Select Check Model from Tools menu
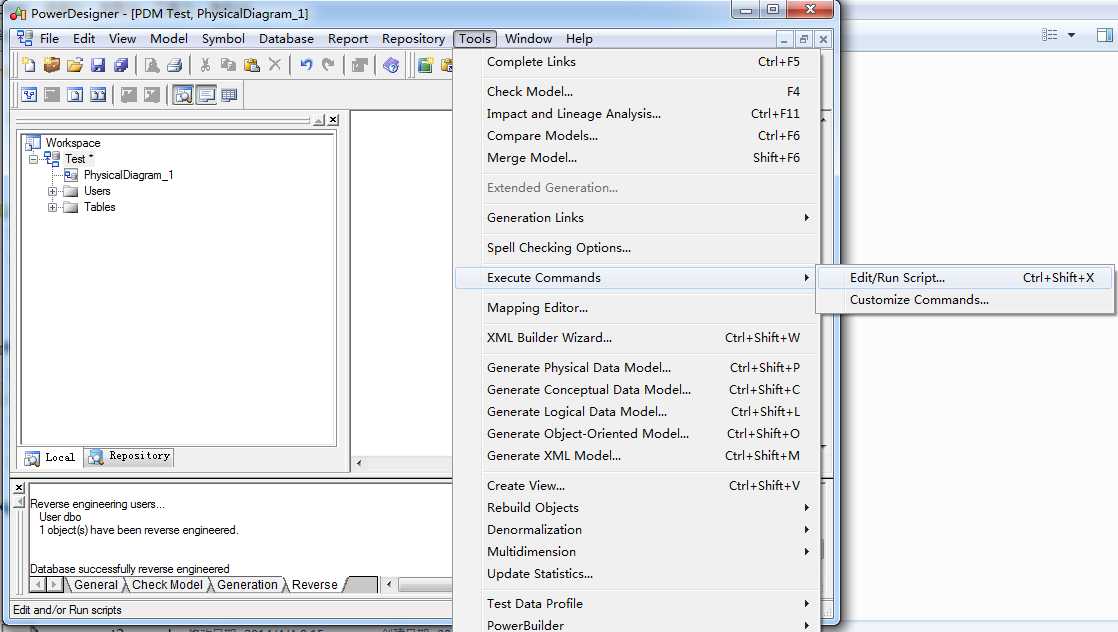 [x=637, y=92]
